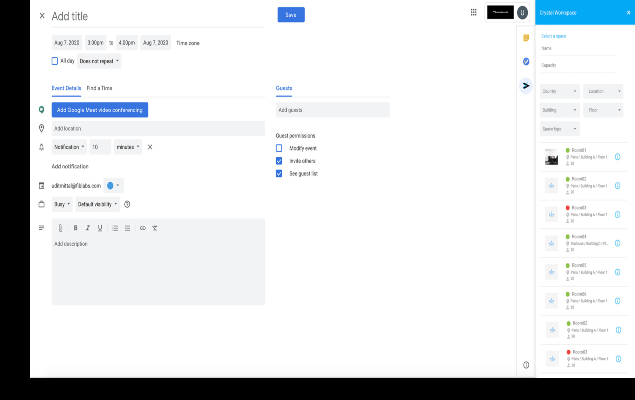Open the Building filter dropdown
635x400 pixels.
coord(560,110)
